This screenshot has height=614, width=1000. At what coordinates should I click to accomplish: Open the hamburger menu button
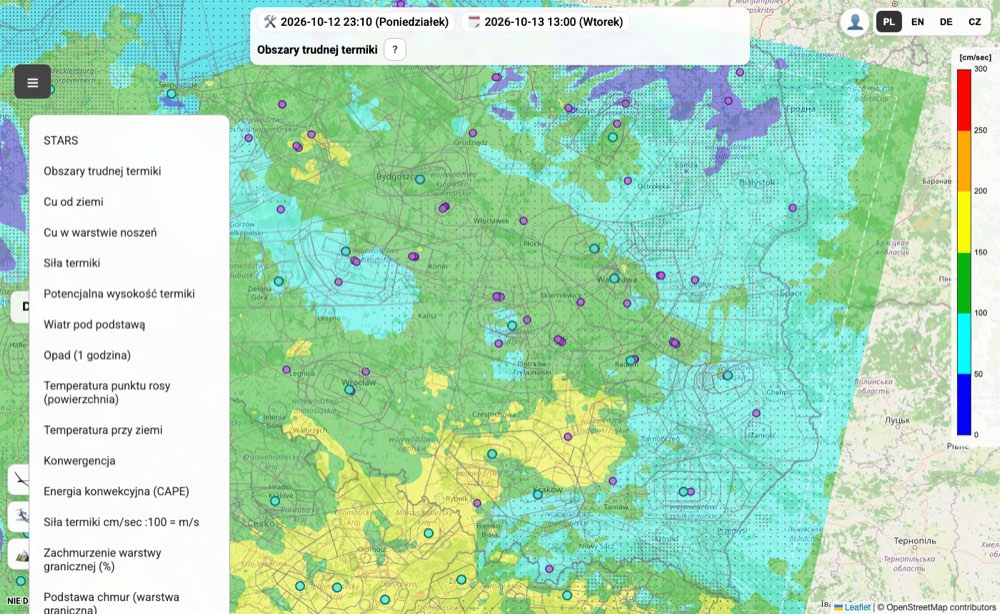click(x=33, y=82)
